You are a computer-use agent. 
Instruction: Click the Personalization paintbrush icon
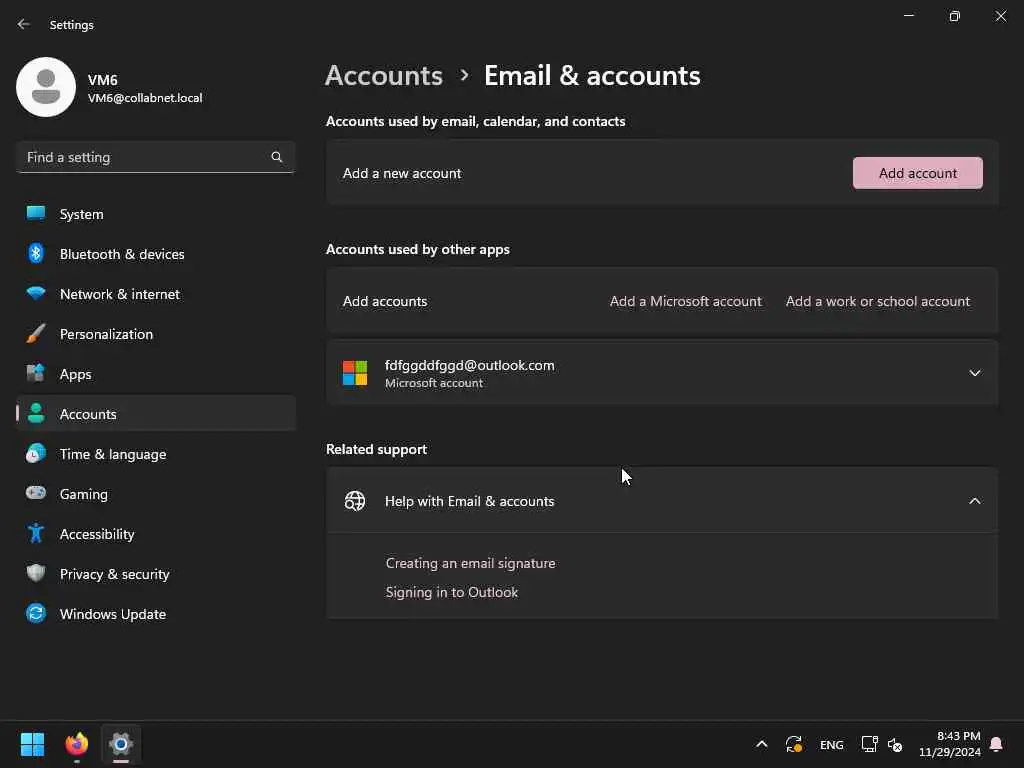click(36, 334)
